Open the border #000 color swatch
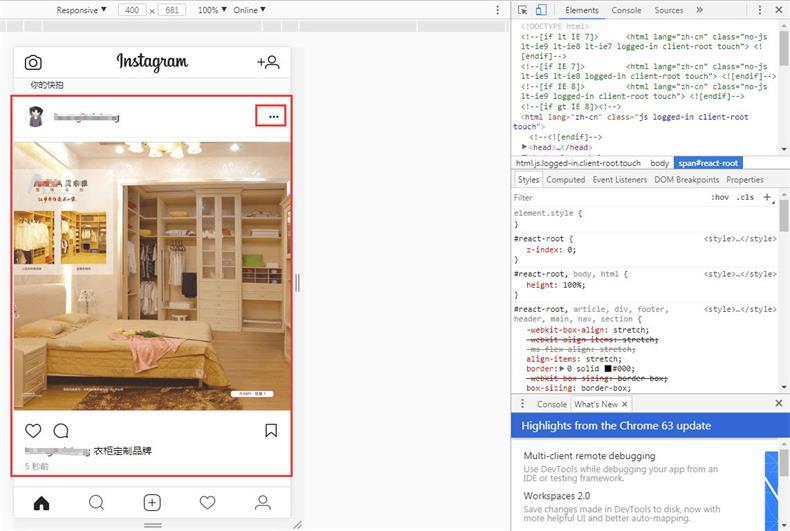Image resolution: width=790 pixels, height=531 pixels. click(x=608, y=368)
